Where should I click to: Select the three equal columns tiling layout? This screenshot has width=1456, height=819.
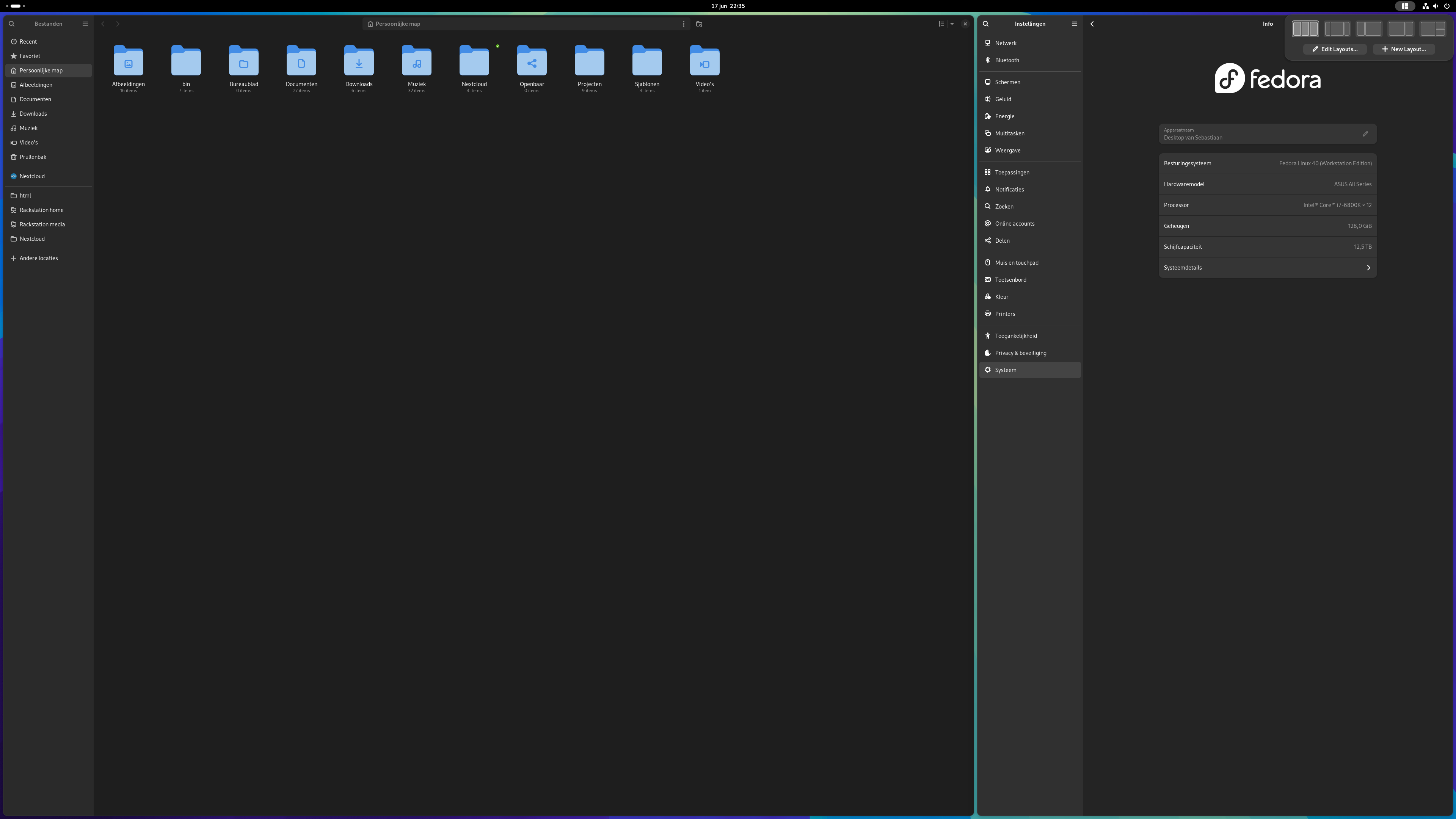[1305, 29]
